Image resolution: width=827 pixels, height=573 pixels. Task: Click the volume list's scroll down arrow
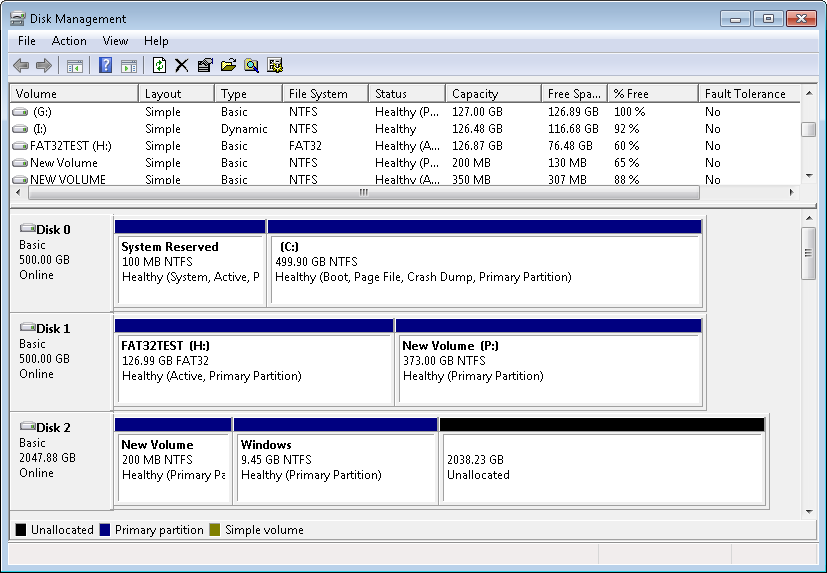tap(809, 175)
